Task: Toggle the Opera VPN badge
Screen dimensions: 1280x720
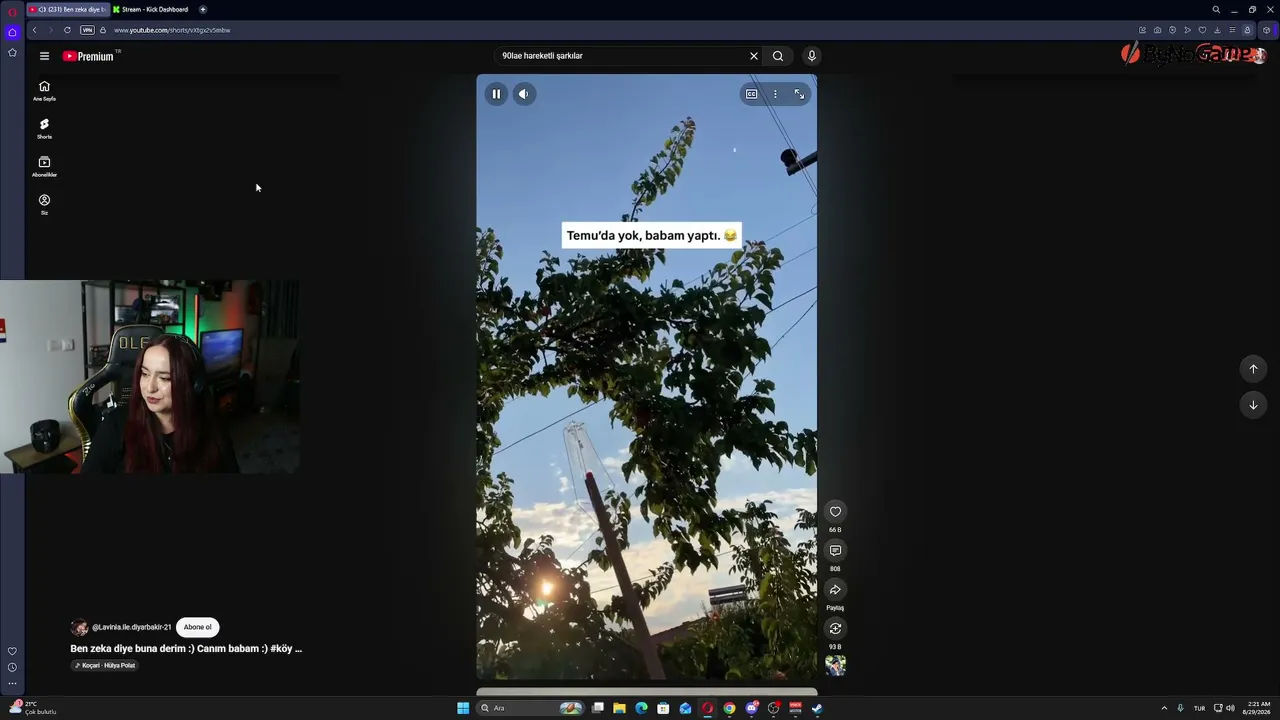Action: [x=87, y=30]
